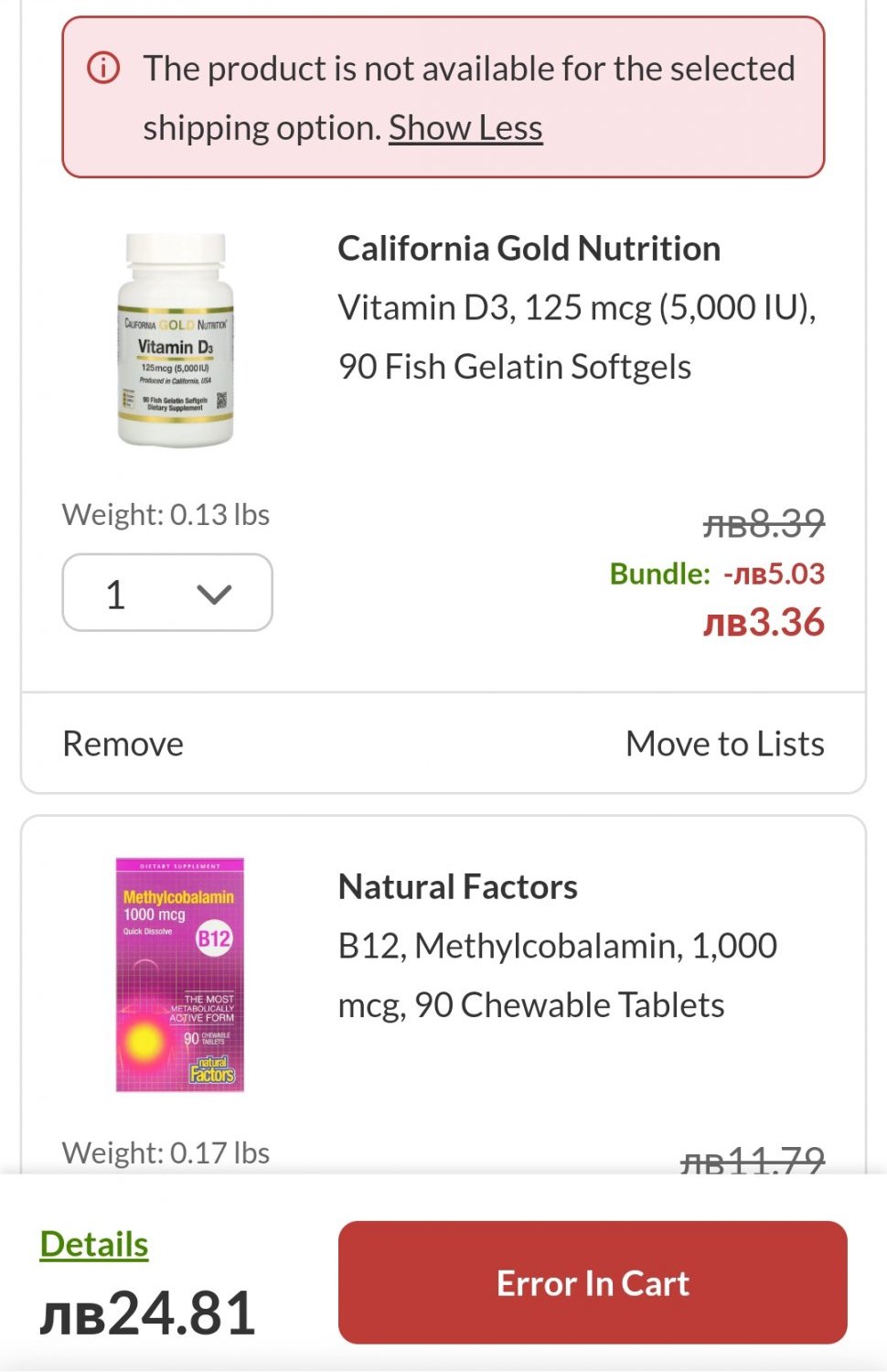
Task: Select the California Gold Nutrition brand name
Action: tap(529, 249)
